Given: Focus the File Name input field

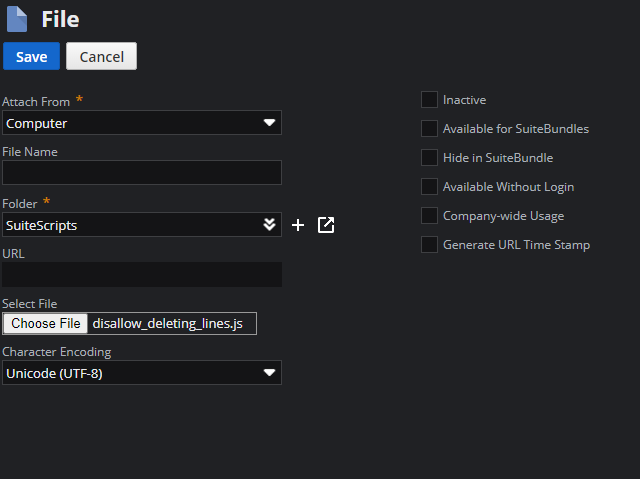Looking at the screenshot, I should [142, 173].
